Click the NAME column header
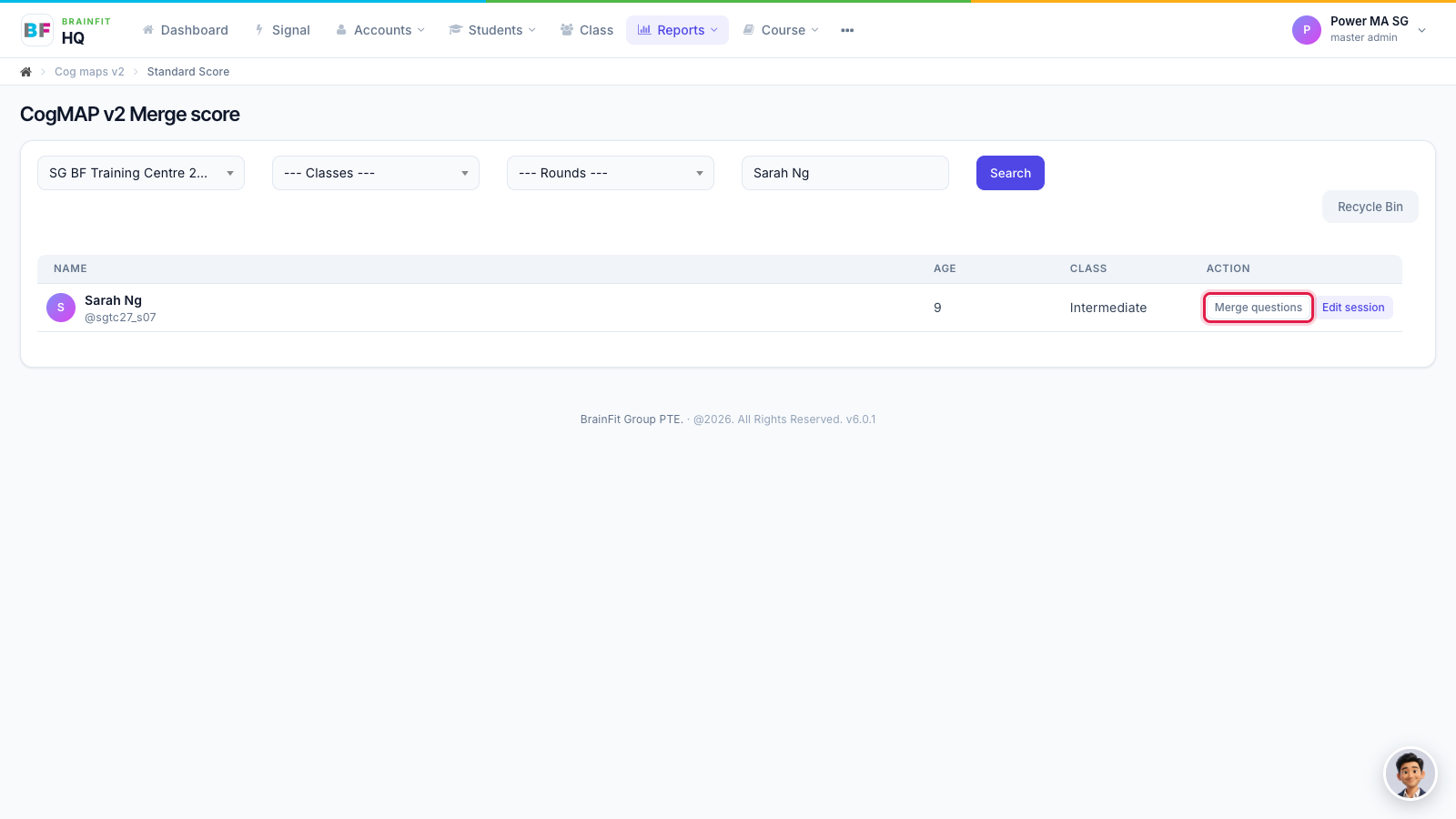The image size is (1456, 819). 70,268
